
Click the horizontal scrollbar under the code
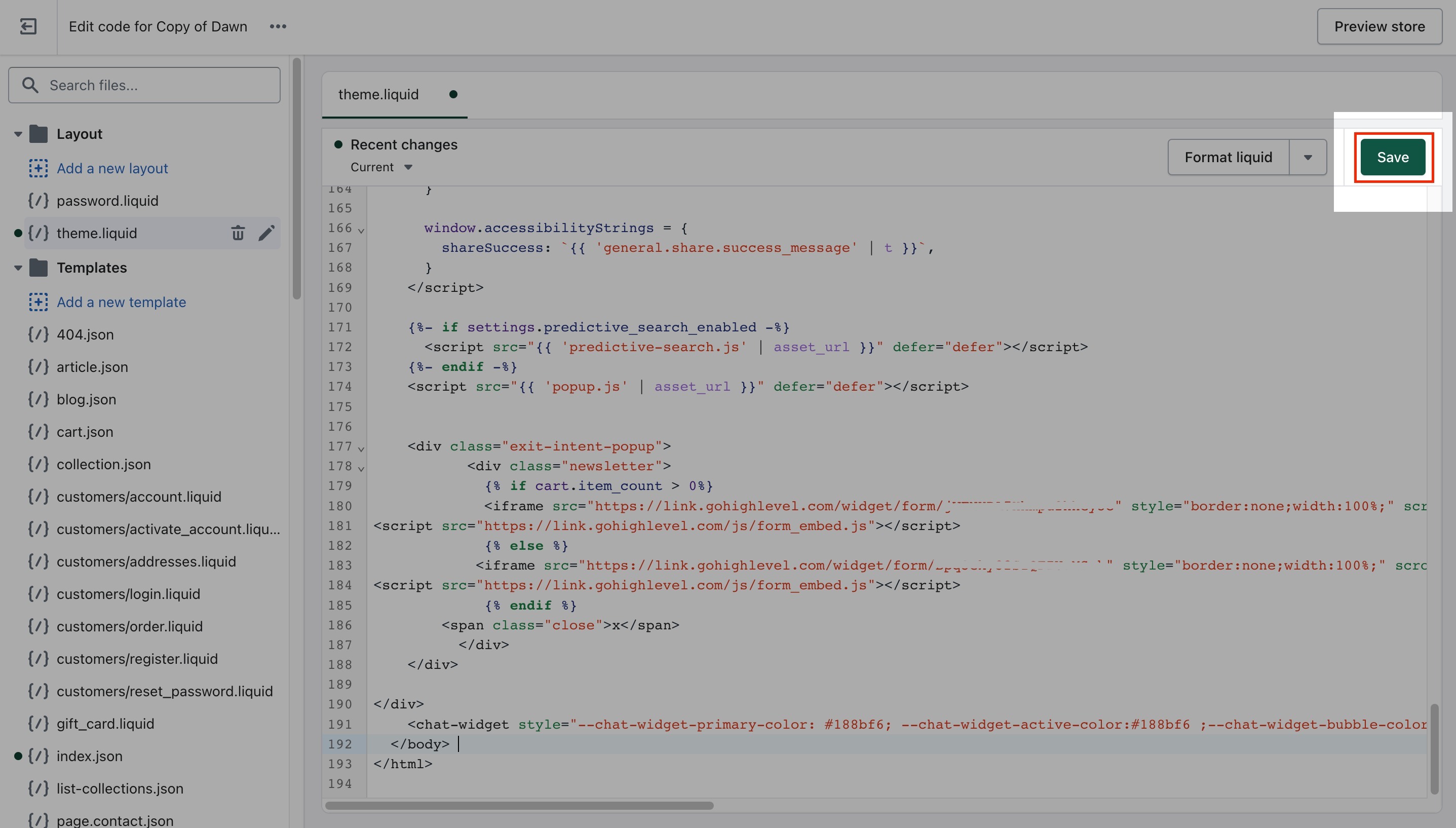click(x=519, y=805)
